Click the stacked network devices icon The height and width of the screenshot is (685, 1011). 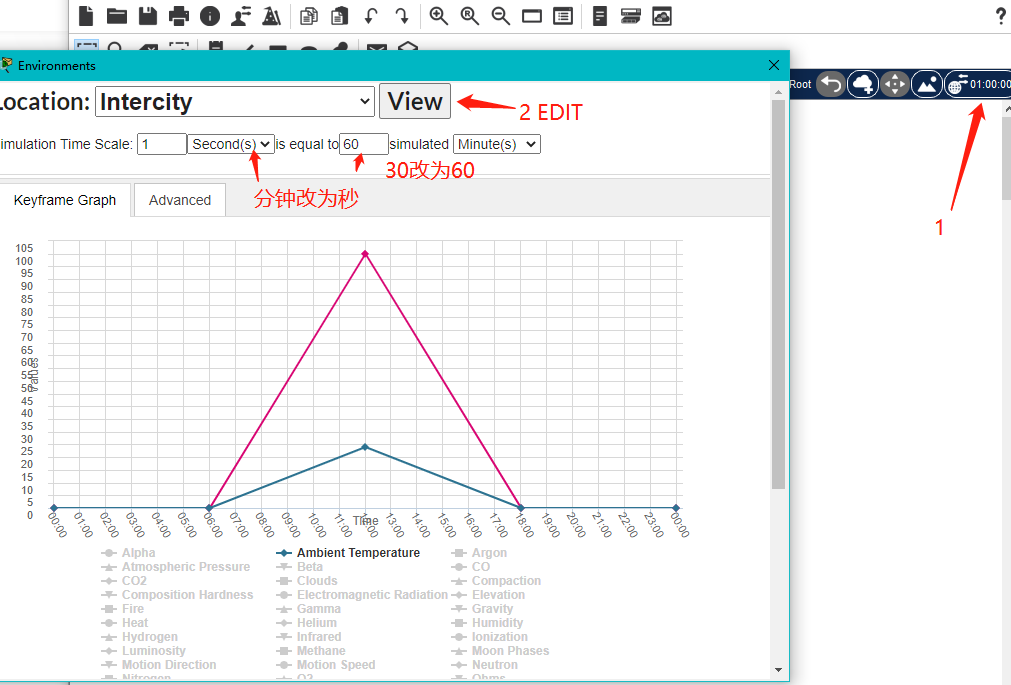[x=631, y=15]
